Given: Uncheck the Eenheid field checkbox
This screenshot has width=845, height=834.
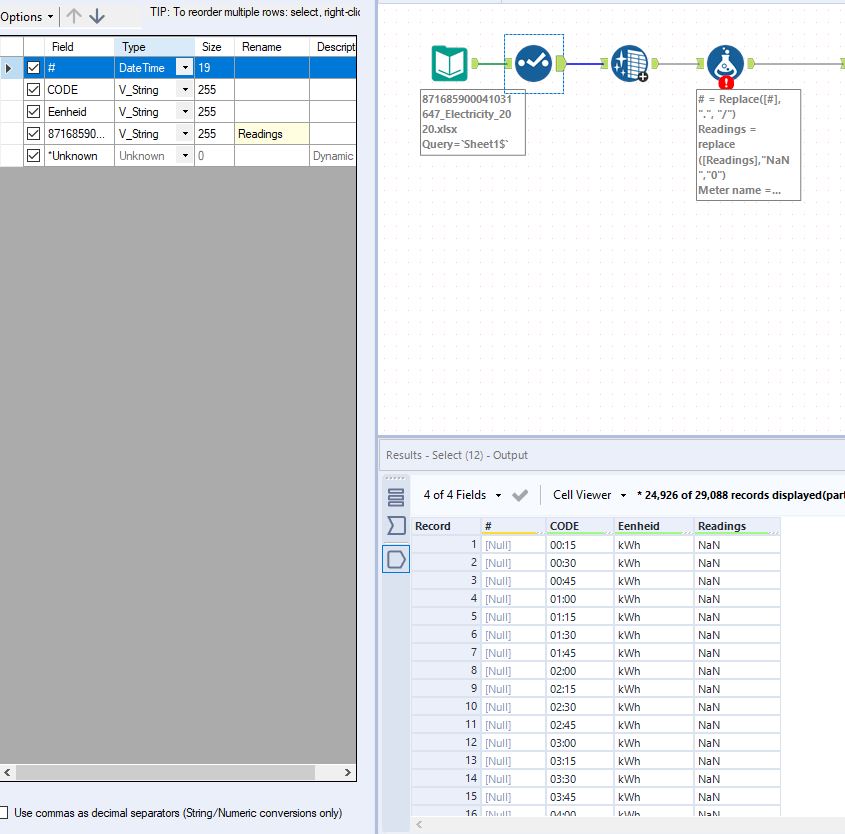Looking at the screenshot, I should 34,111.
